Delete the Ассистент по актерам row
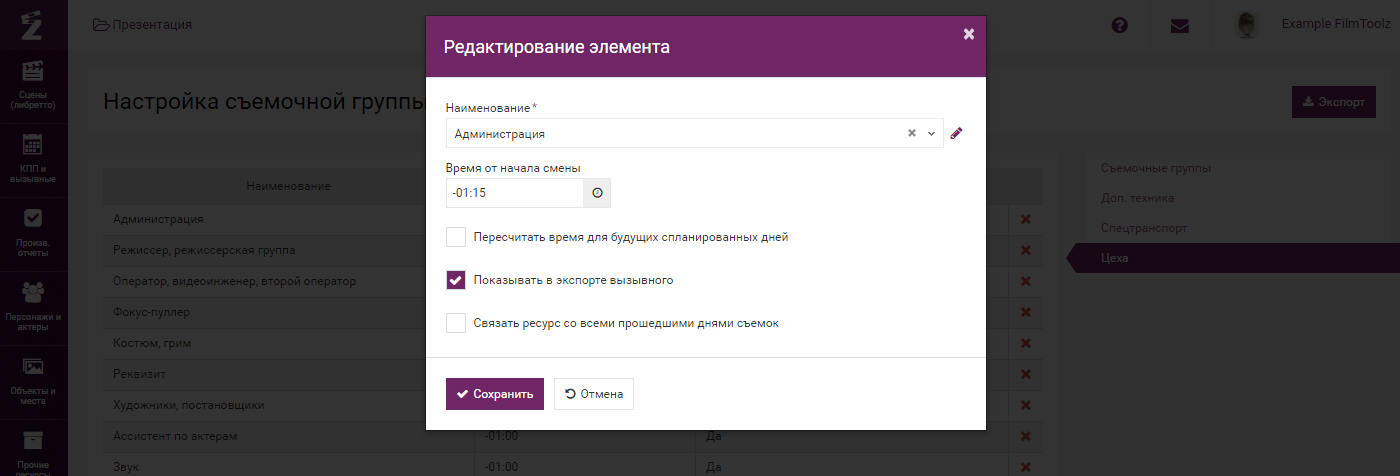The height and width of the screenshot is (476, 1400). pos(1025,437)
